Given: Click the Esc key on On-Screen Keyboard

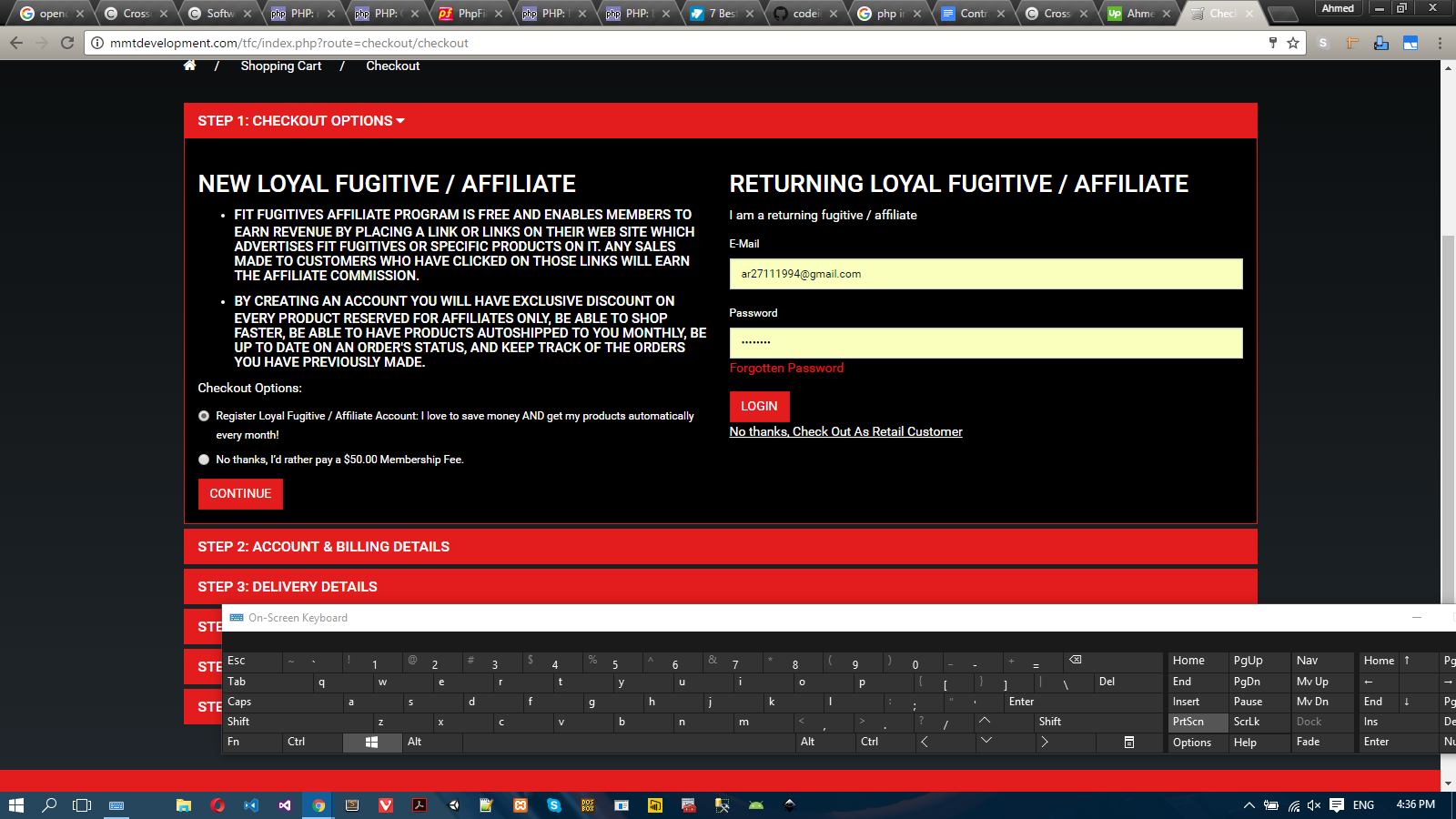Looking at the screenshot, I should click(252, 661).
